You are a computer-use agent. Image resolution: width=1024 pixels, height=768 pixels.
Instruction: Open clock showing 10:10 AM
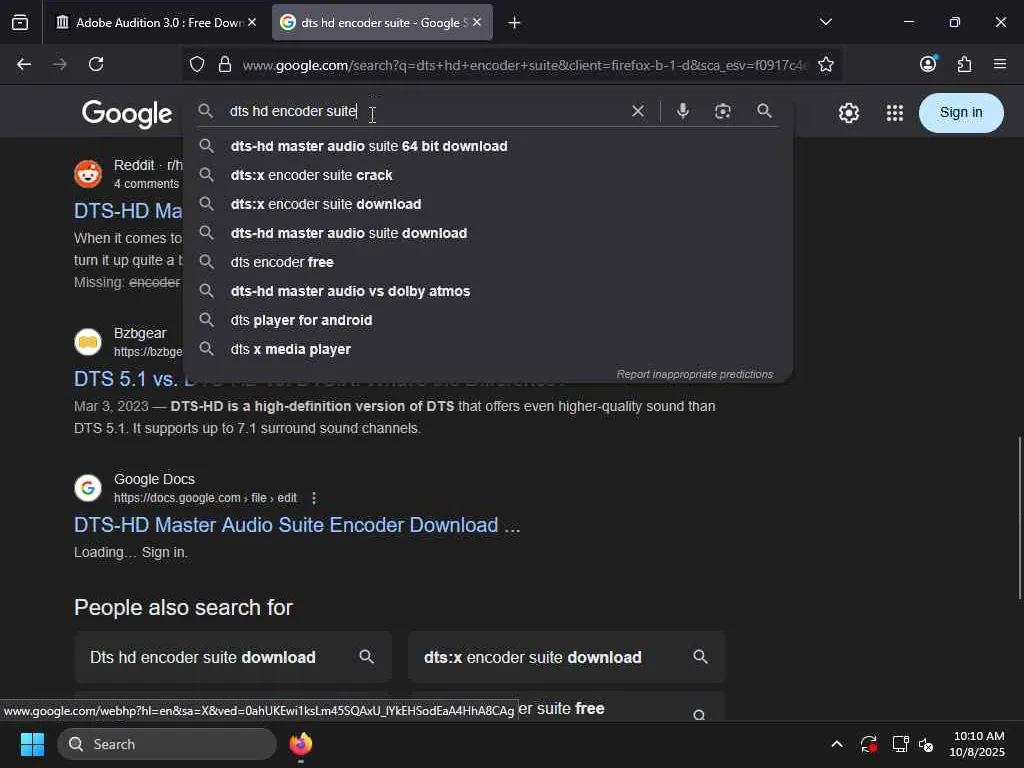coord(978,744)
